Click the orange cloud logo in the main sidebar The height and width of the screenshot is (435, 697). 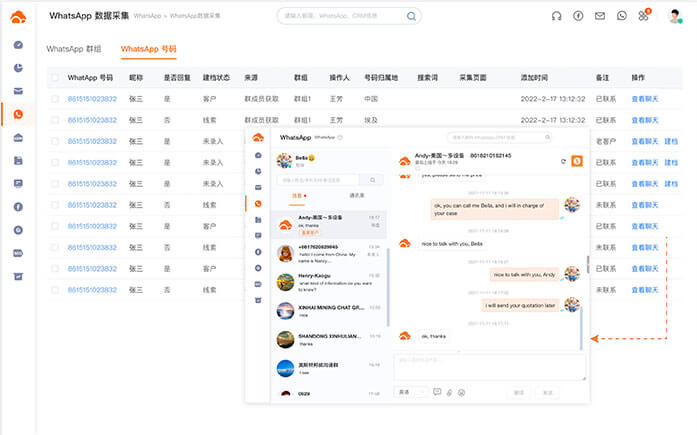[x=18, y=17]
